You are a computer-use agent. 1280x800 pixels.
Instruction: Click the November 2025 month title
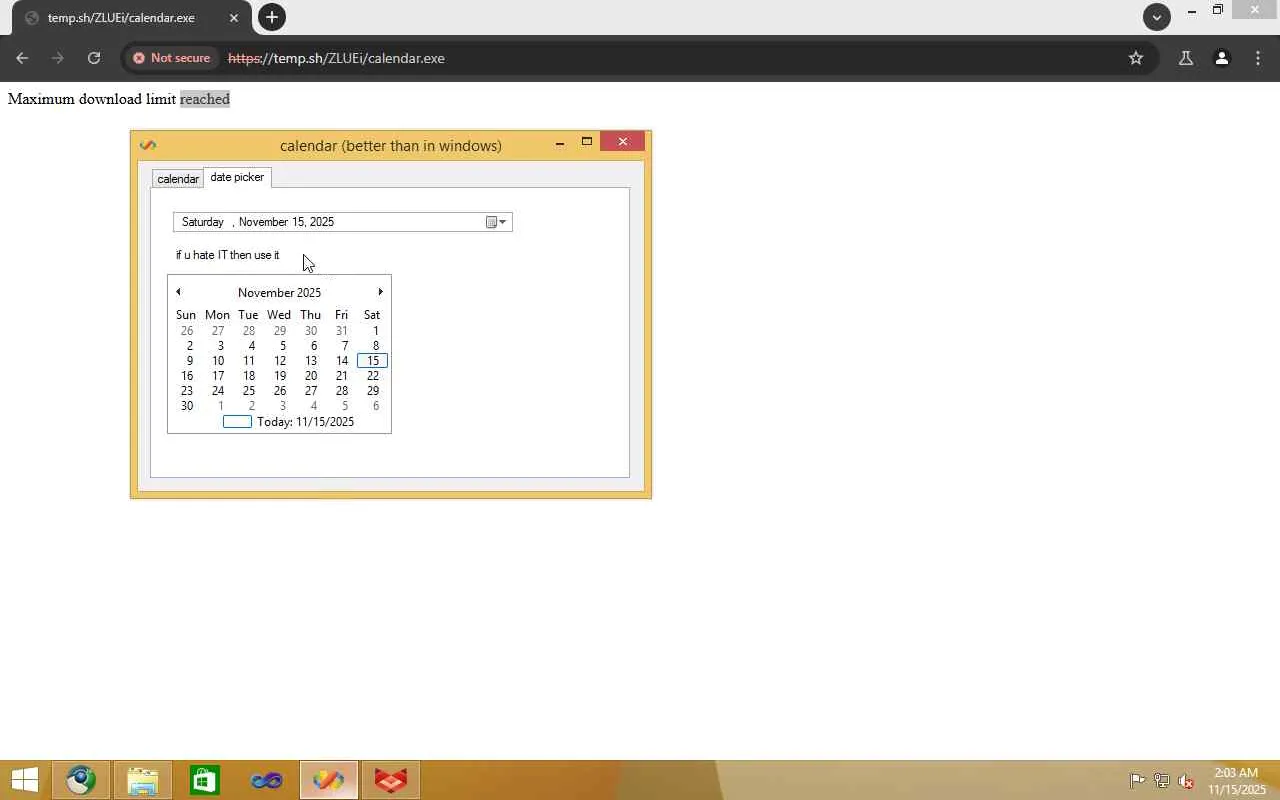pos(279,293)
